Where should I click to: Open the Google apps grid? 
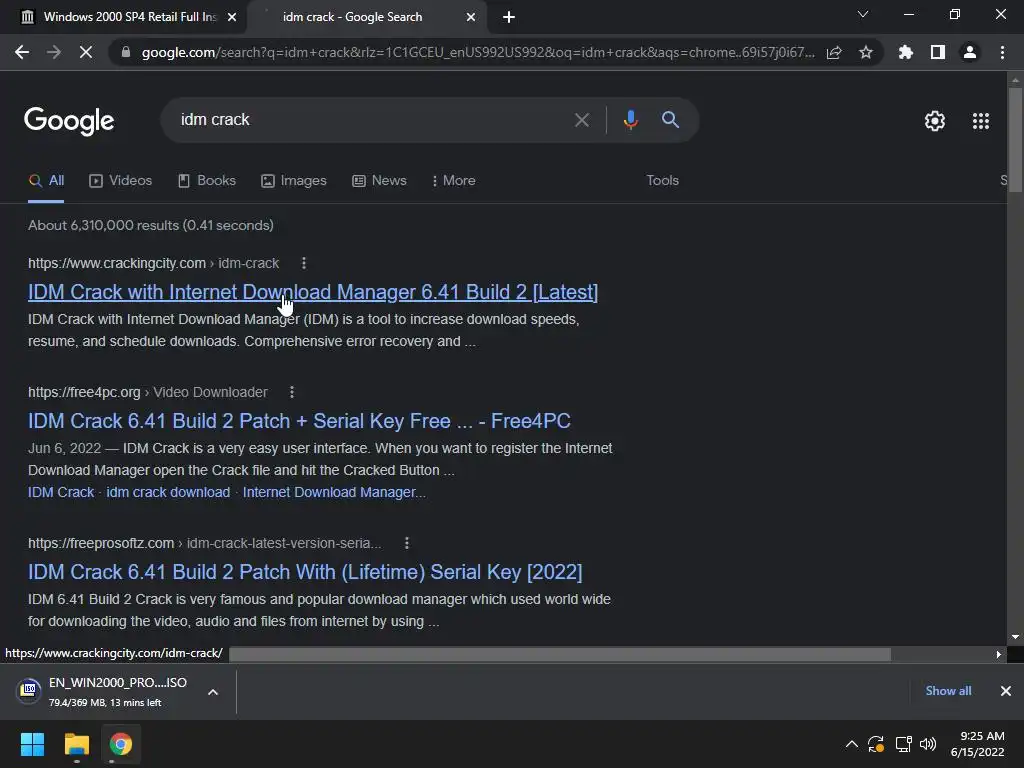pyautogui.click(x=981, y=121)
